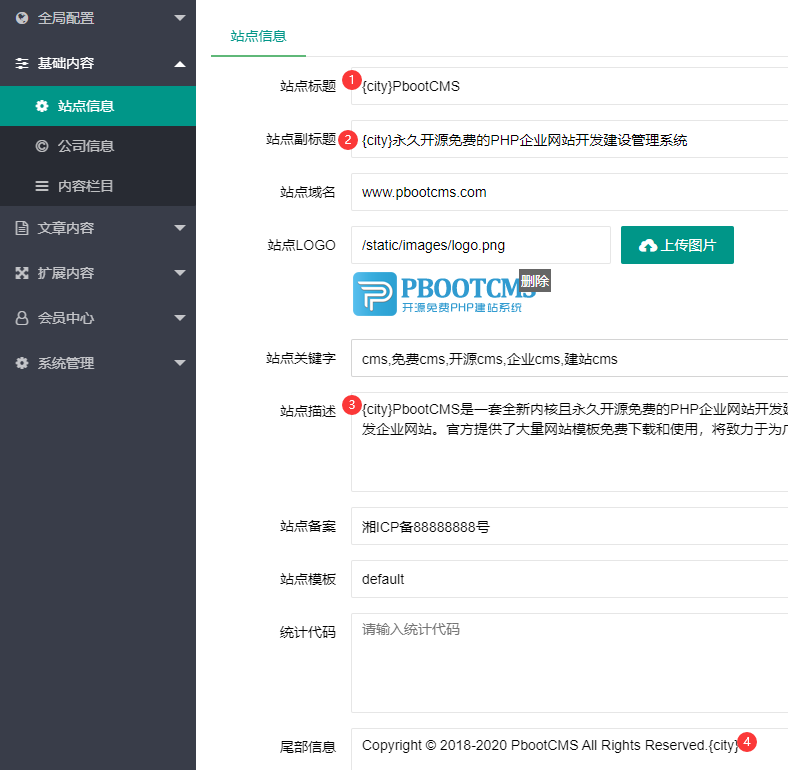Image resolution: width=788 pixels, height=770 pixels.
Task: Click the sliders icon beside 基础内容
Action: (x=22, y=63)
